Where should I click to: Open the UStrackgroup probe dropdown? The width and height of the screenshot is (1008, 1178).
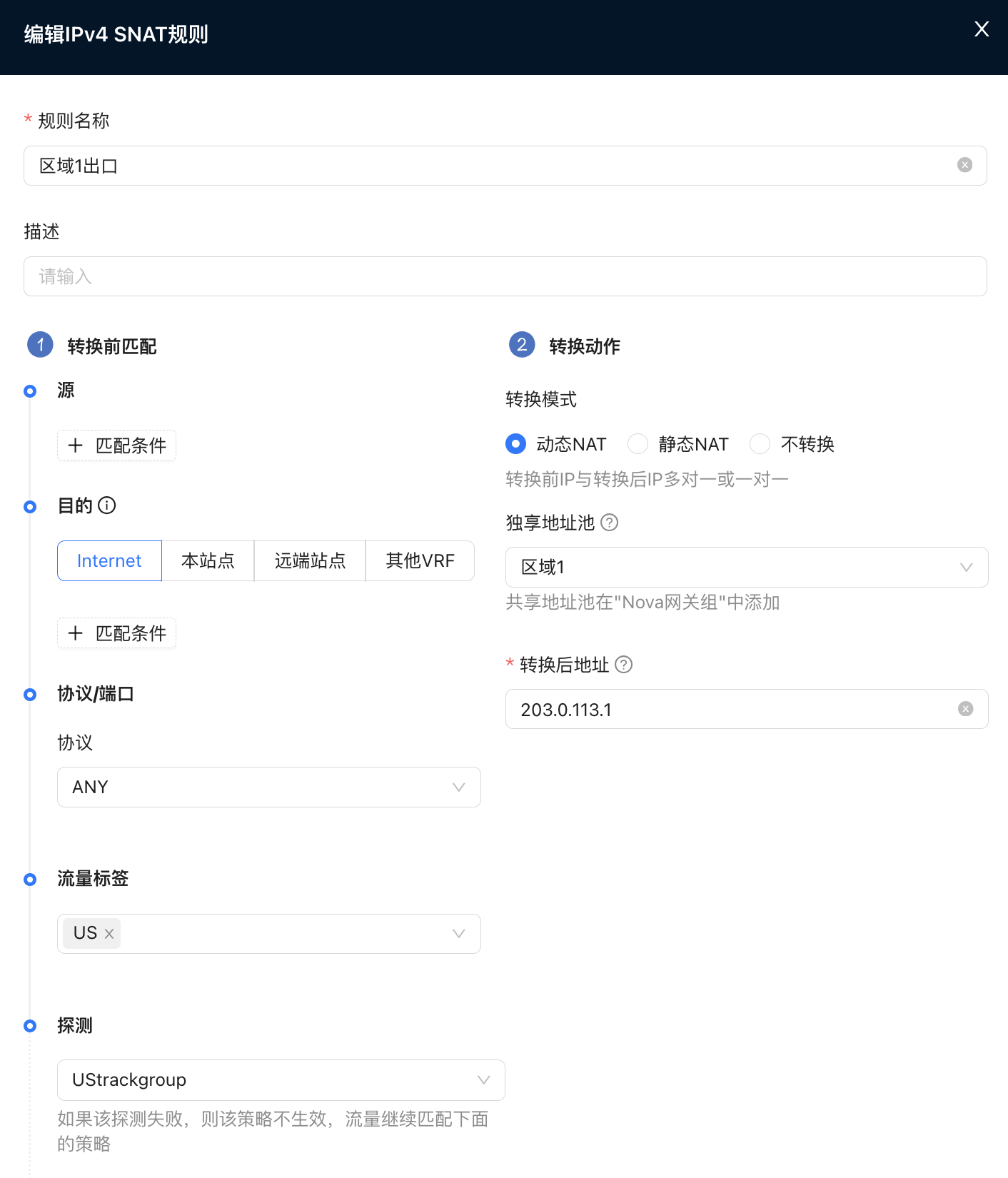pyautogui.click(x=281, y=1080)
